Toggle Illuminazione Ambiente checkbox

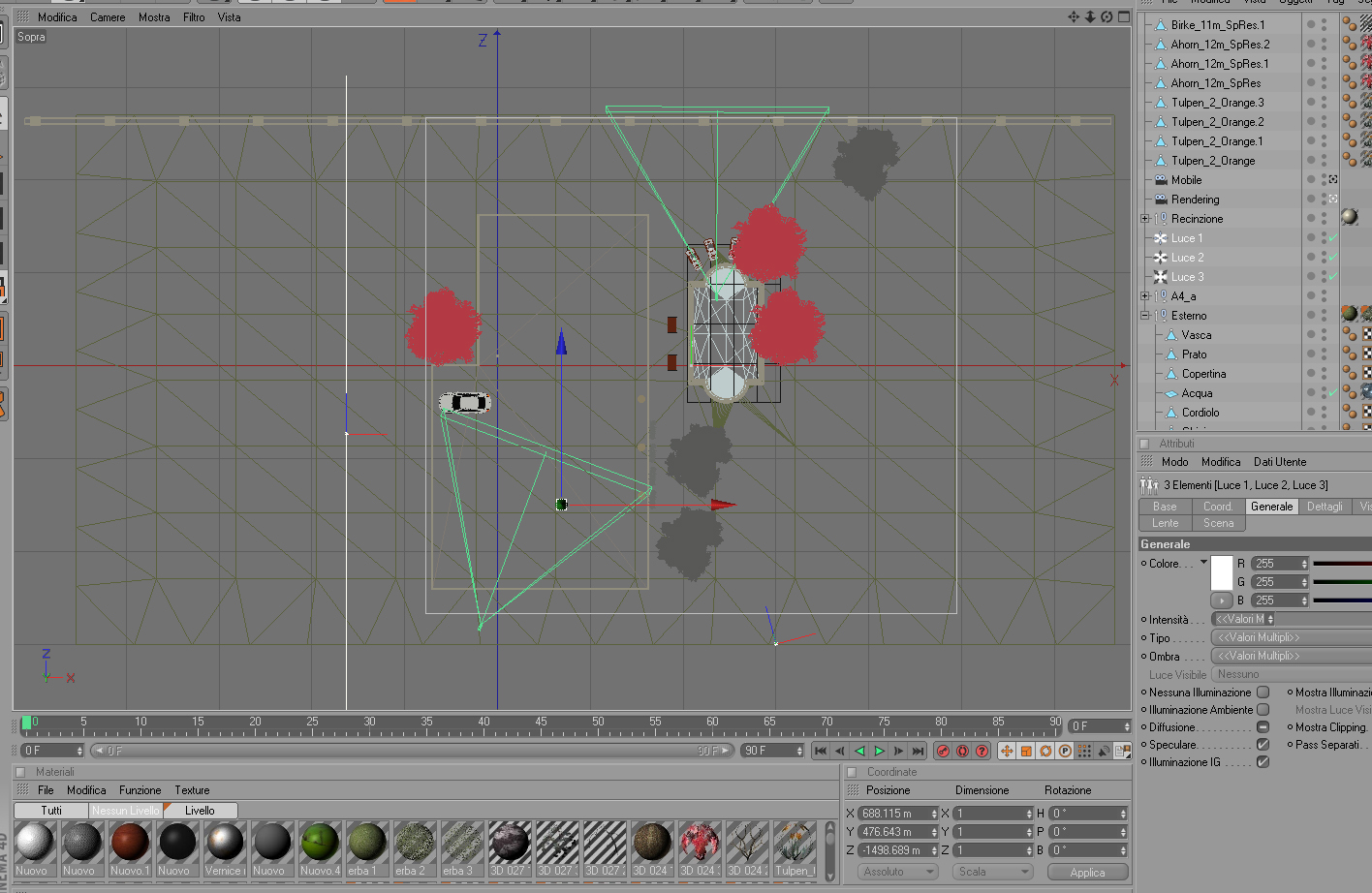(1263, 710)
